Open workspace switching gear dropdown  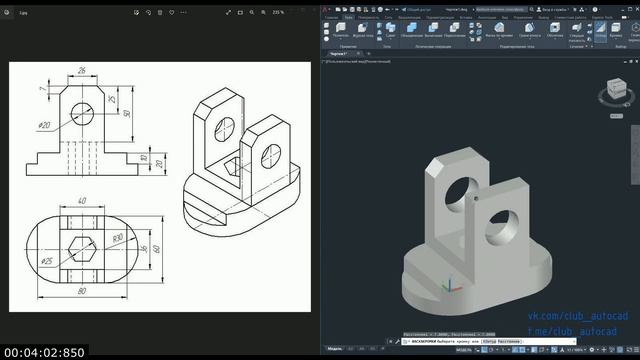click(x=598, y=350)
